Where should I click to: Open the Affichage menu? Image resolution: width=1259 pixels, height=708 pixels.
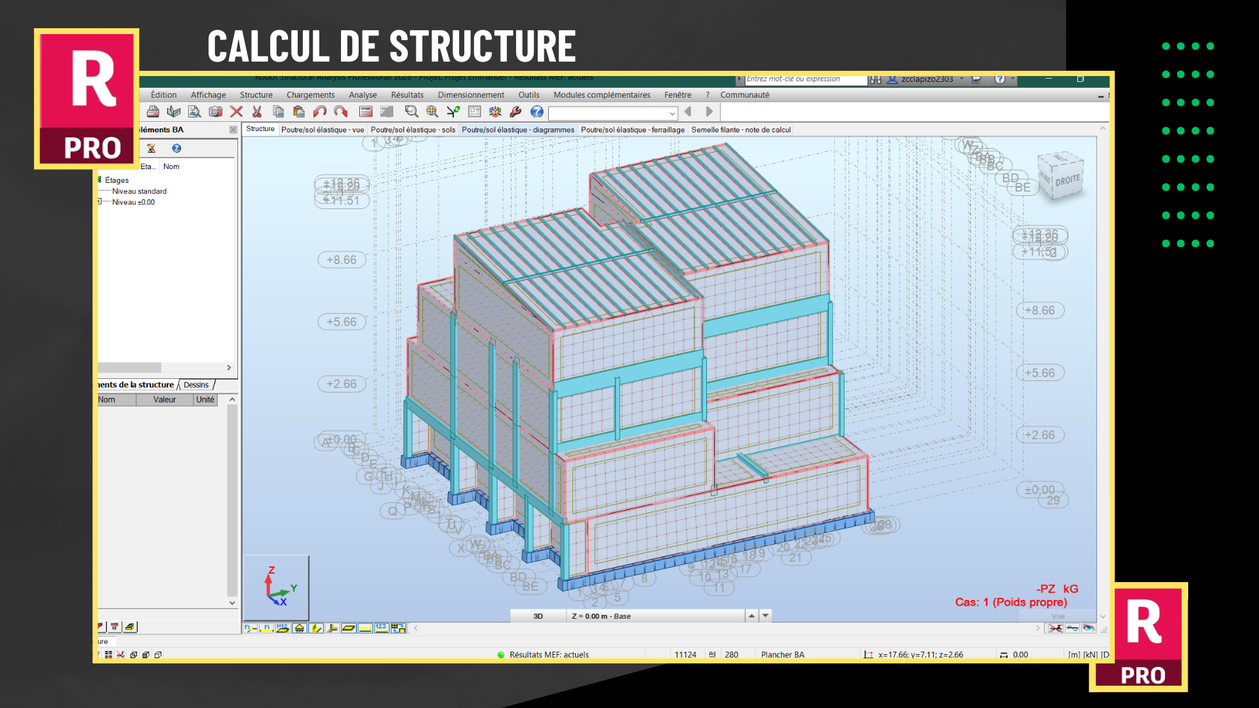click(x=208, y=95)
